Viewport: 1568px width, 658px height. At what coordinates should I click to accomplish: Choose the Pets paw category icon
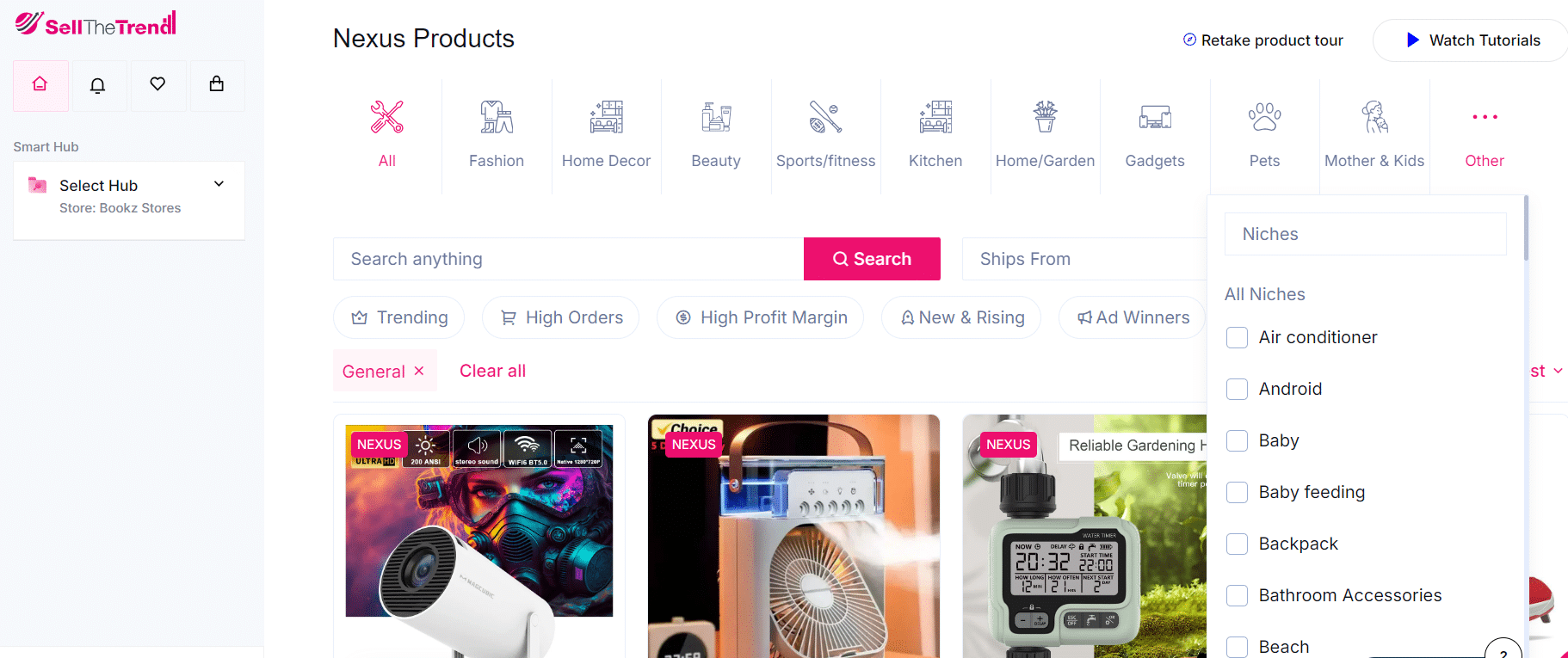click(1264, 118)
